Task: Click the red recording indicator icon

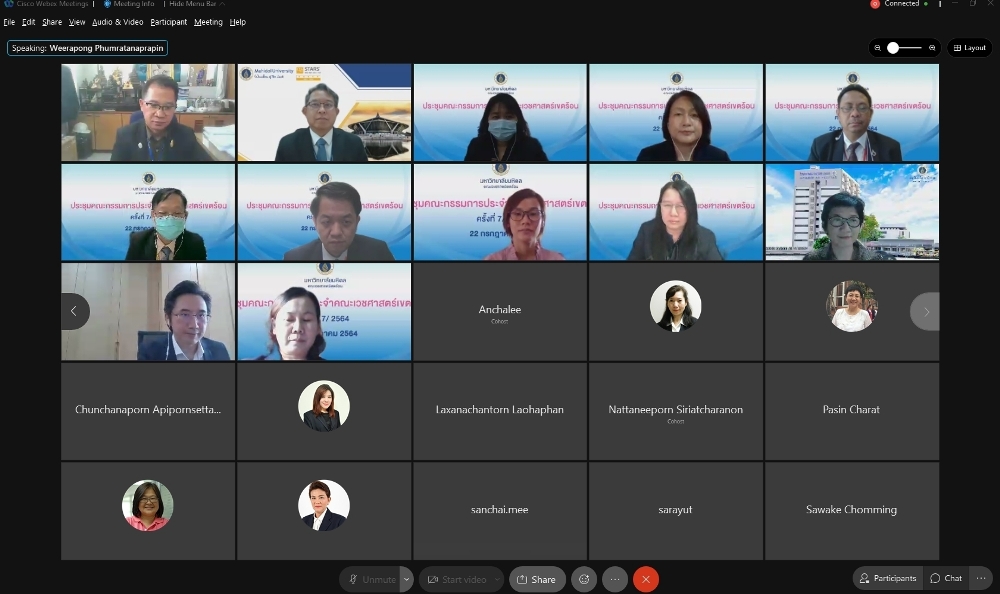Action: (x=875, y=4)
